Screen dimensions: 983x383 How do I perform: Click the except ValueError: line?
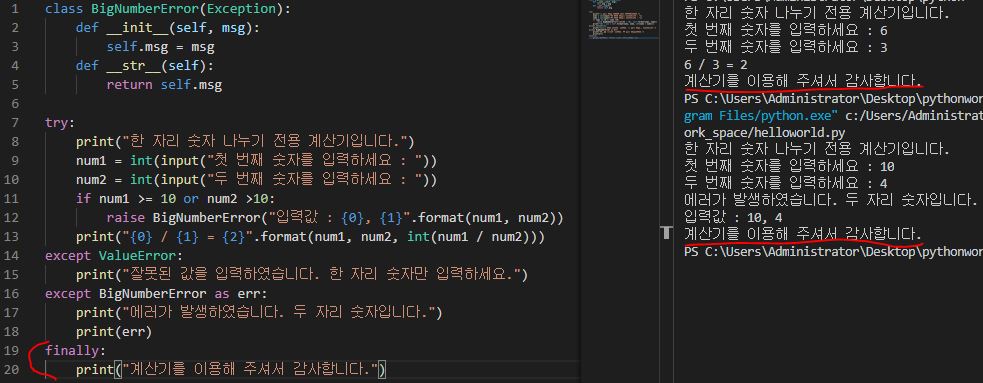point(114,256)
